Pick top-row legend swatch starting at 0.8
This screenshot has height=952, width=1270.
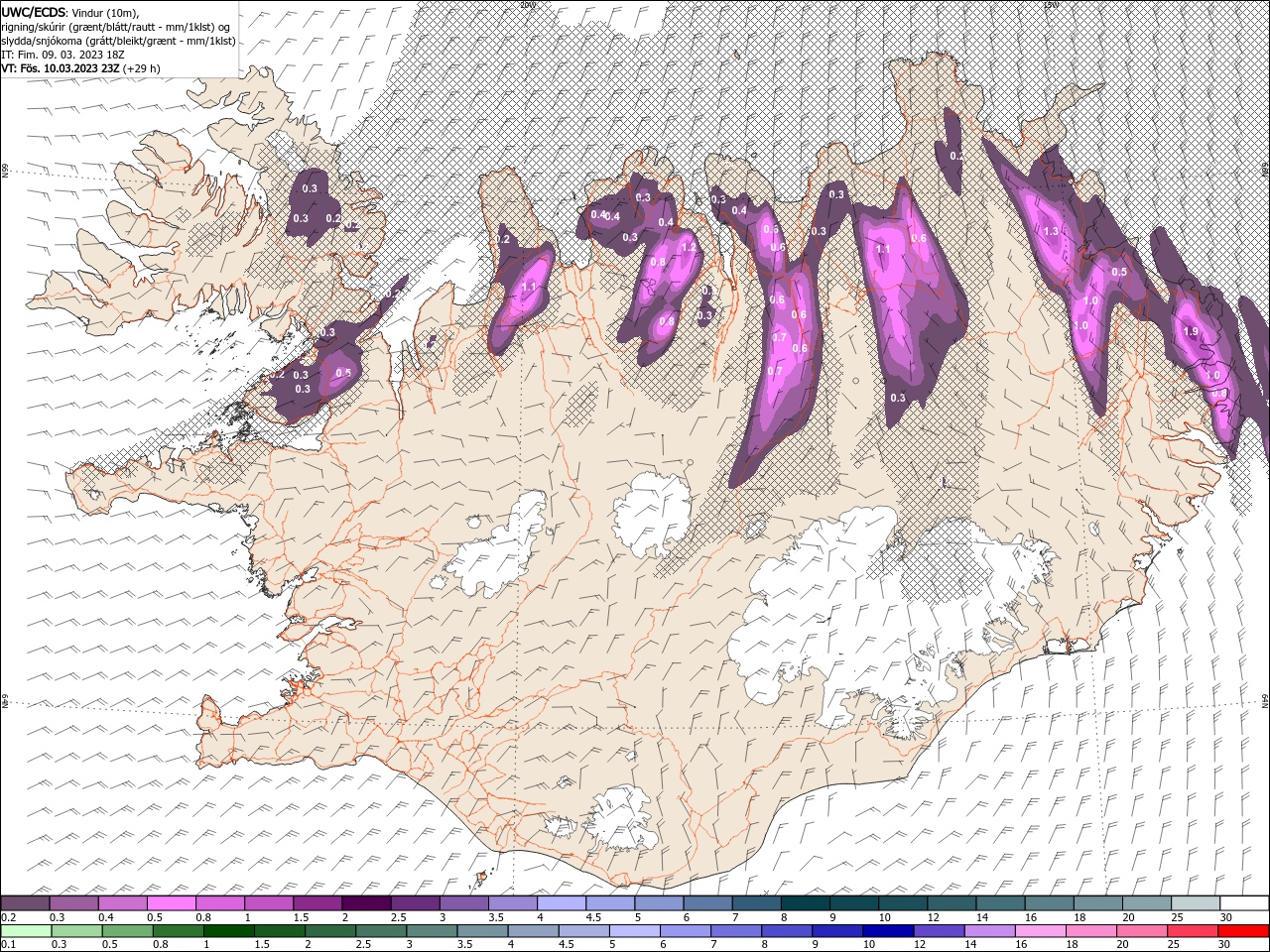point(219,903)
